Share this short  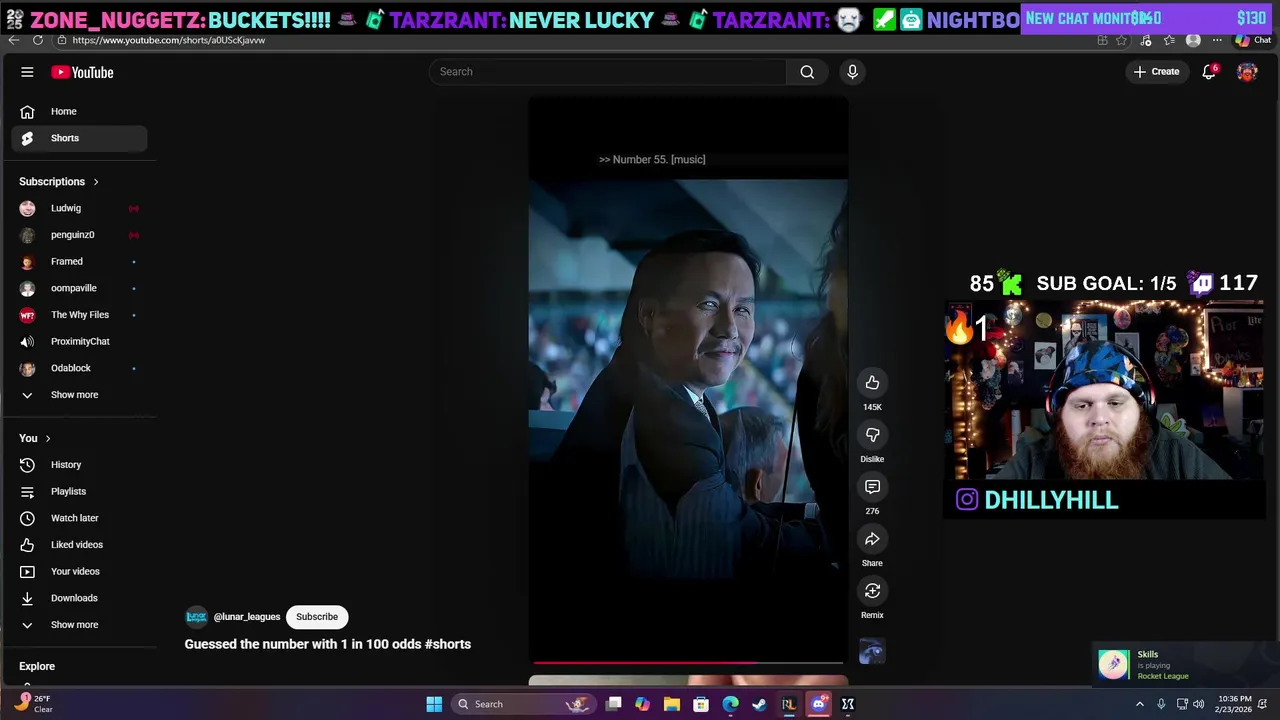(x=872, y=539)
